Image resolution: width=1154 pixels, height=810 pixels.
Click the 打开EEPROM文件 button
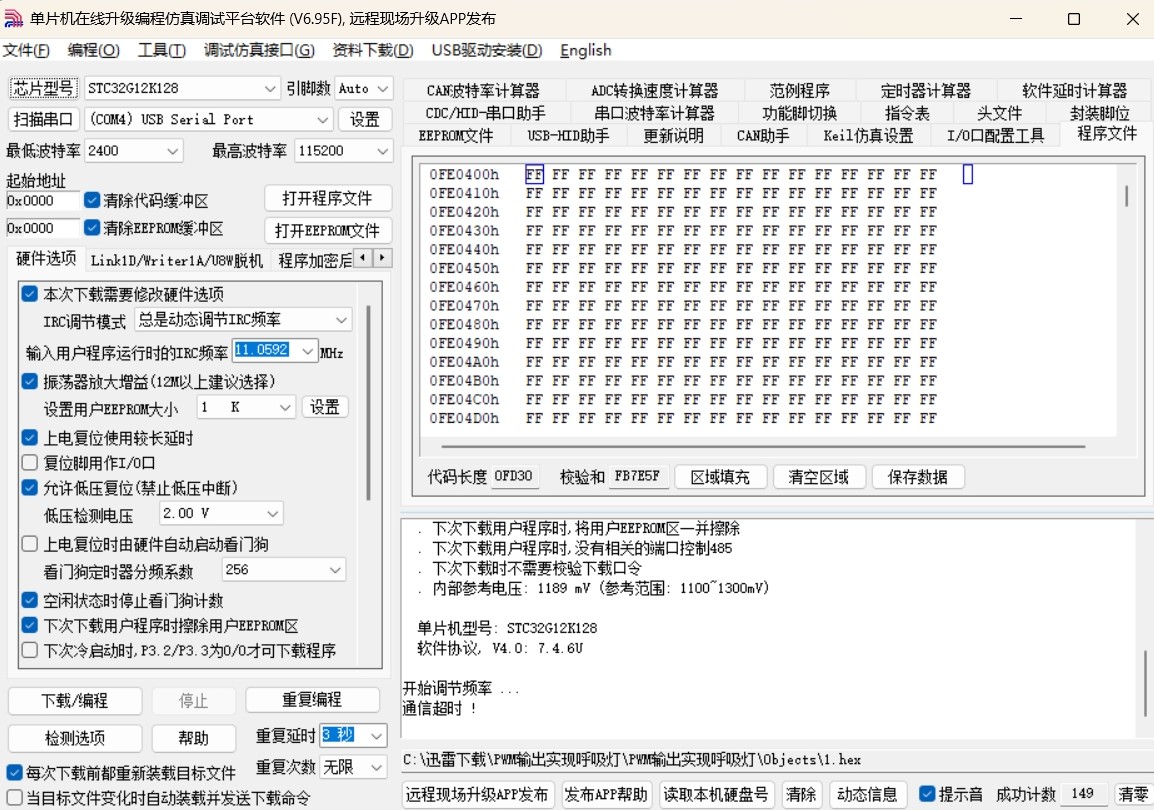tap(328, 230)
